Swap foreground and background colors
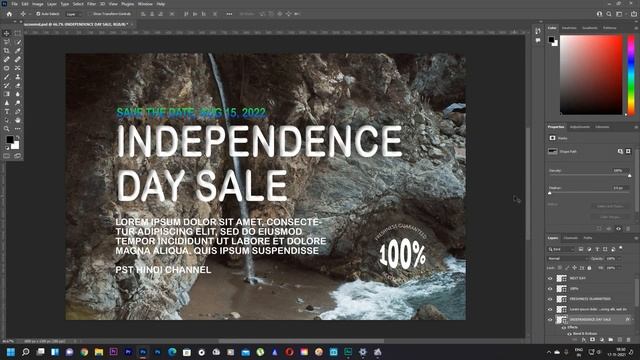This screenshot has width=640, height=360. click(18, 138)
